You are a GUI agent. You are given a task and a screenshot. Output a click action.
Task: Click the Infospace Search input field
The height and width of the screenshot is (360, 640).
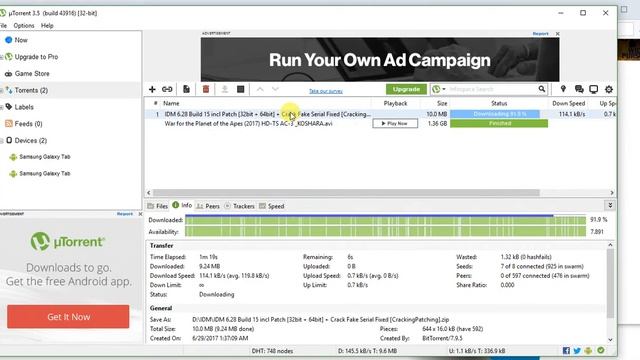pos(492,89)
